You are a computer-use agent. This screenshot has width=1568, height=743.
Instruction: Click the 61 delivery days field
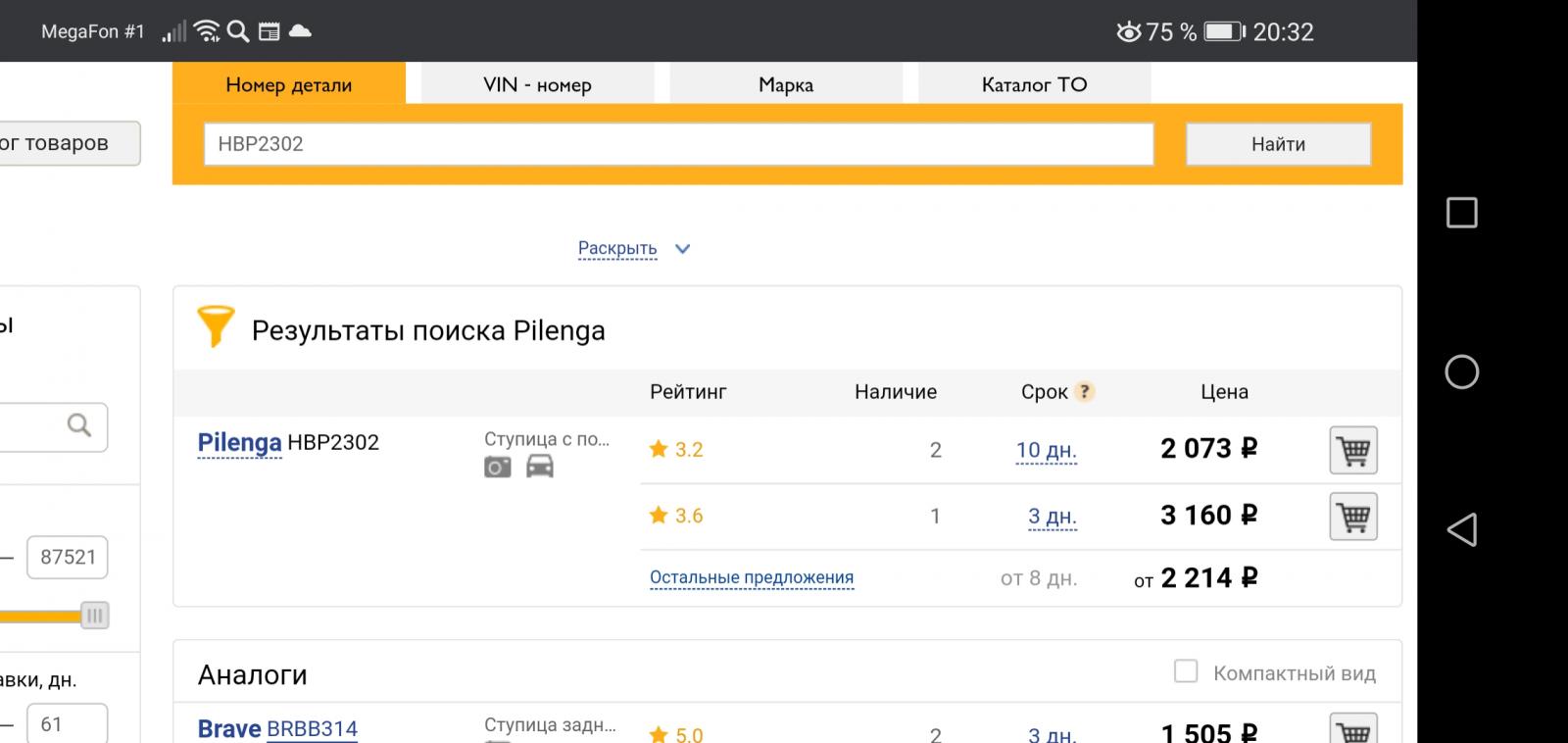click(68, 724)
